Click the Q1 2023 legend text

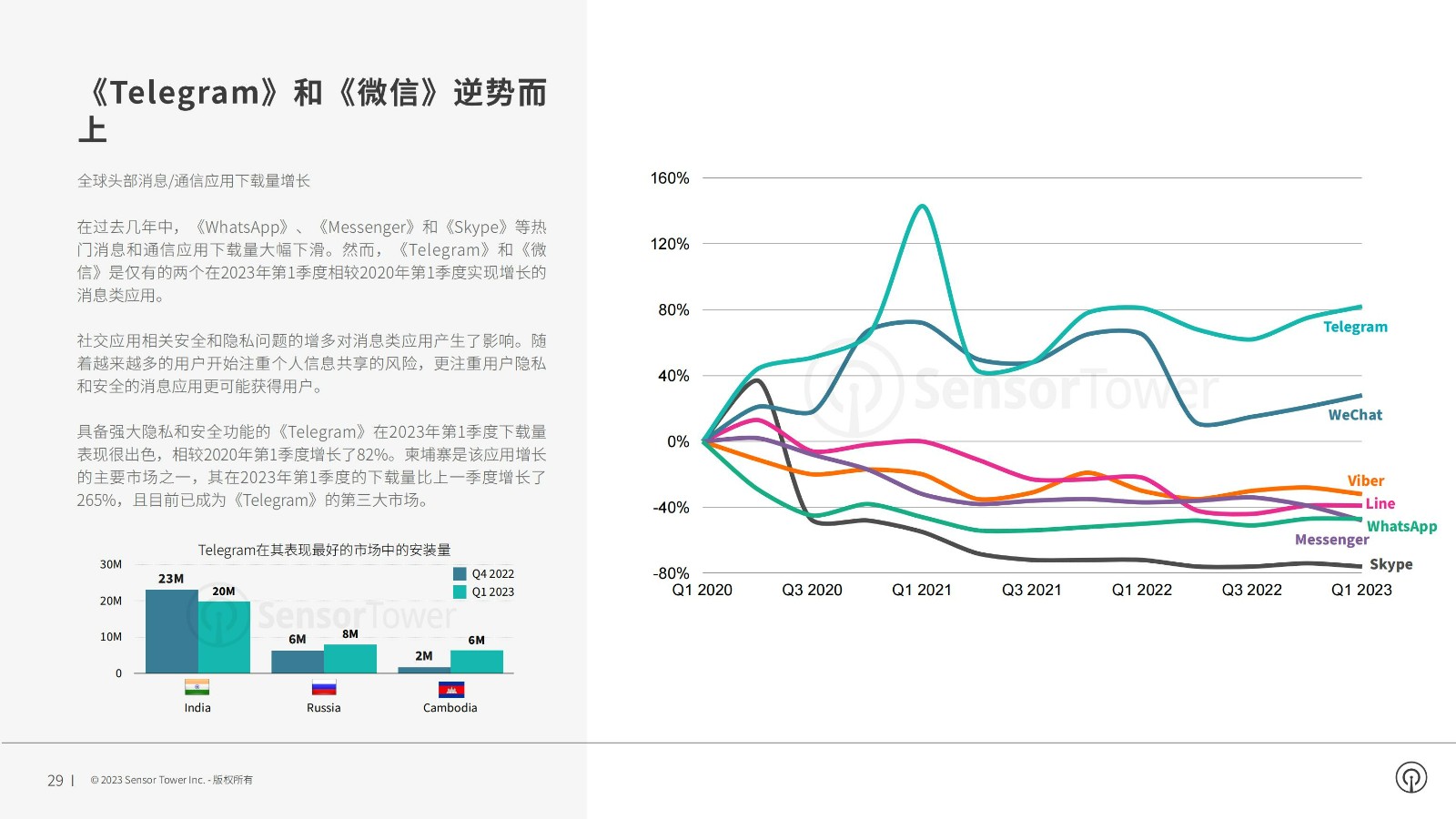click(493, 592)
